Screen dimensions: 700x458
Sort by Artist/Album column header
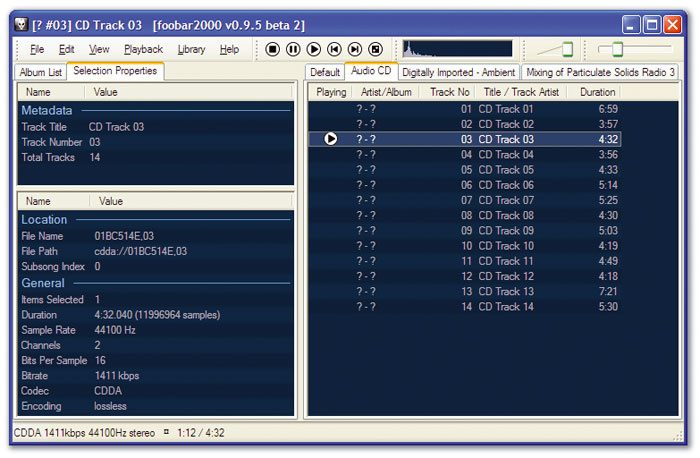click(x=386, y=92)
